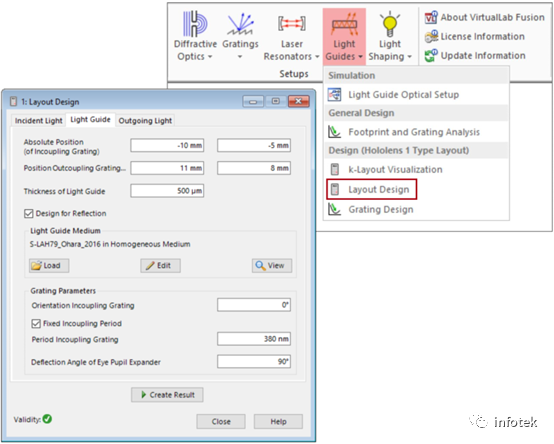Click the green Validity checkmark icon
Image resolution: width=554 pixels, height=444 pixels.
(x=47, y=419)
